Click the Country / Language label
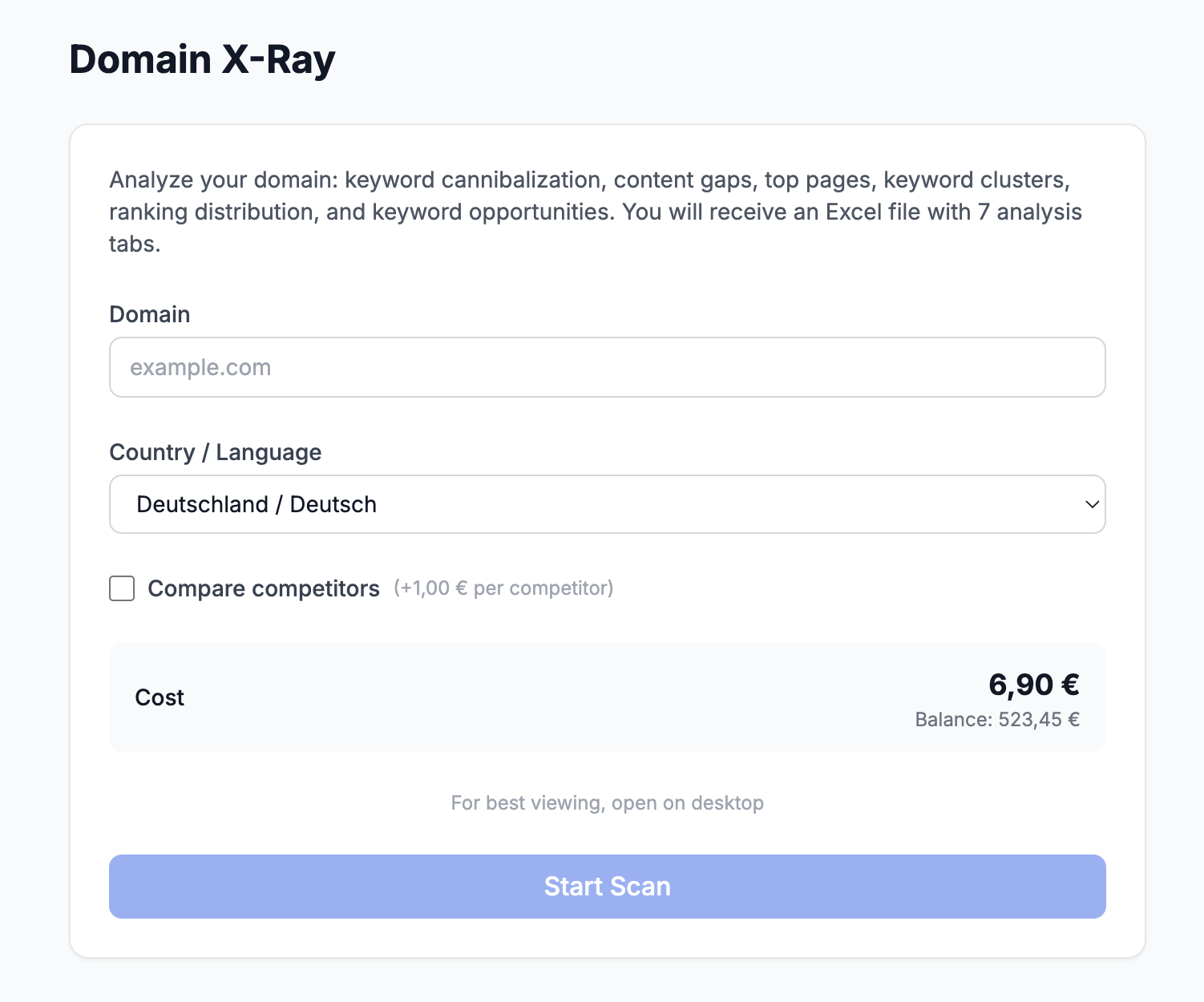 (x=215, y=452)
